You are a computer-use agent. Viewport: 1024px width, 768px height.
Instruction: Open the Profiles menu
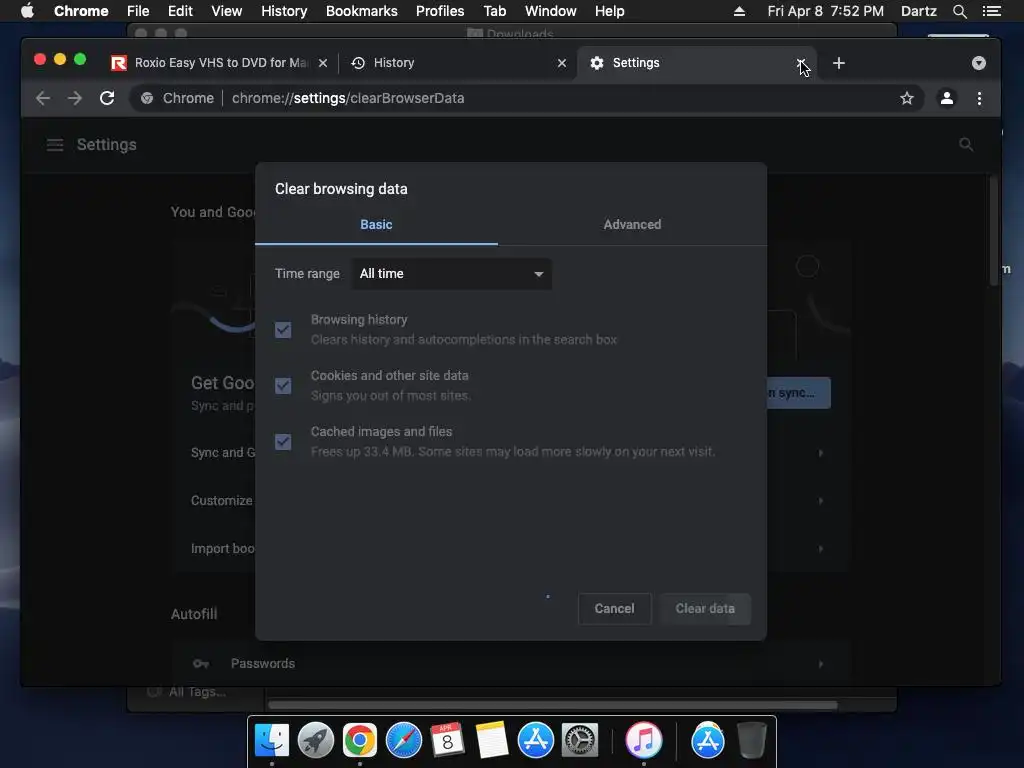tap(440, 11)
